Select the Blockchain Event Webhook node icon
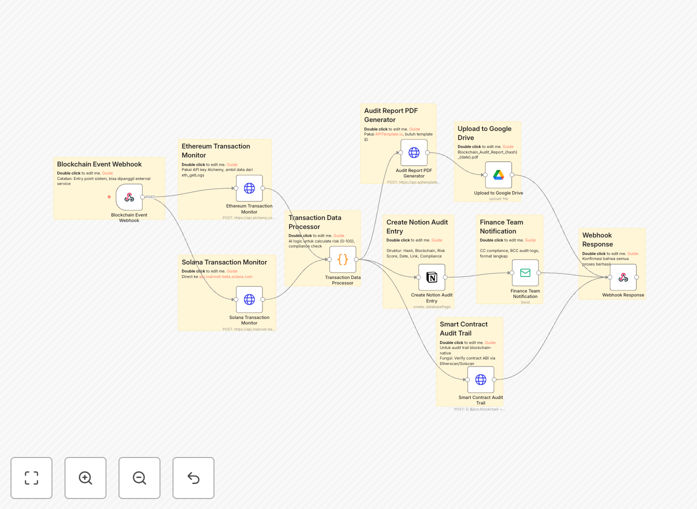This screenshot has height=509, width=697. [x=129, y=197]
